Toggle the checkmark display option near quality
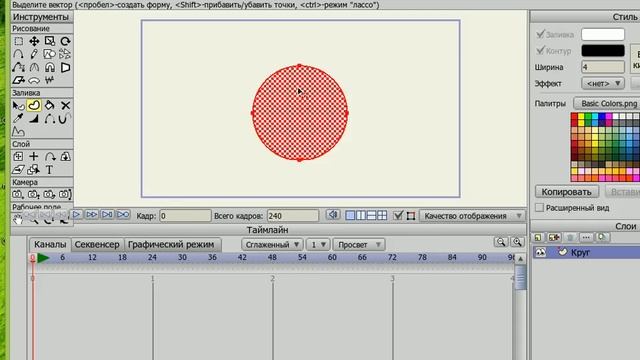The width and height of the screenshot is (640, 360). coord(398,216)
